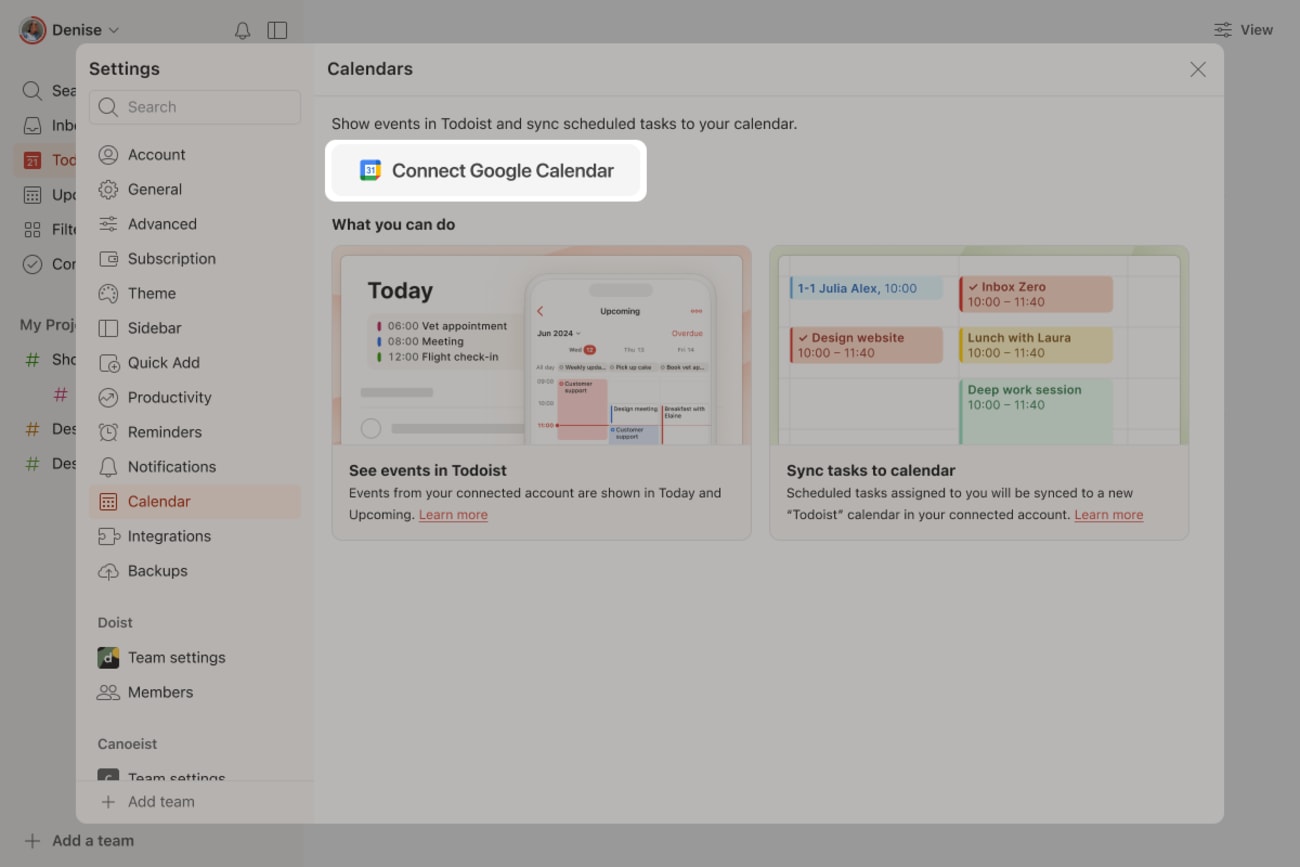This screenshot has width=1300, height=867.
Task: Open Doist Team settings
Action: (175, 657)
